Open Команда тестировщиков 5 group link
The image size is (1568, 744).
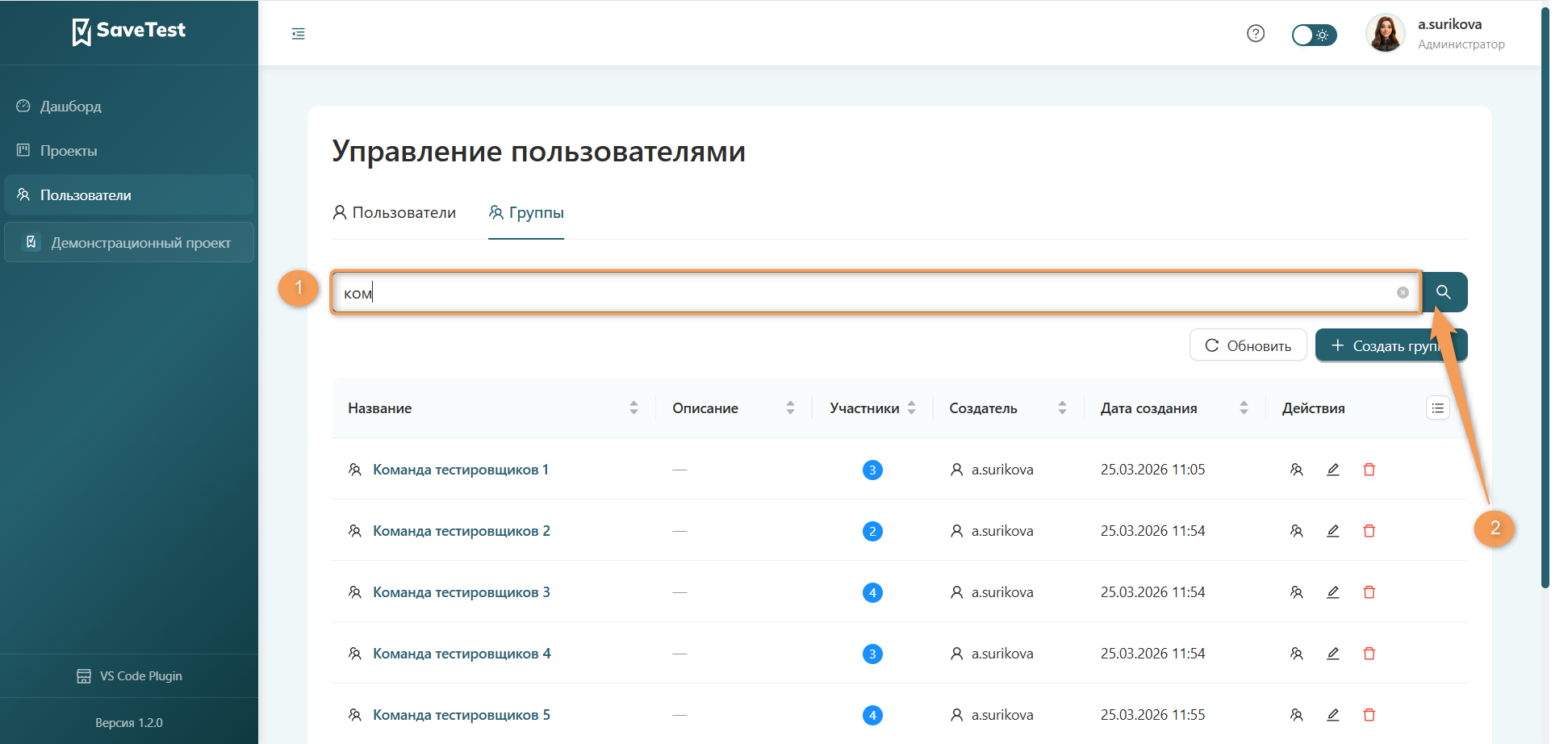point(461,714)
